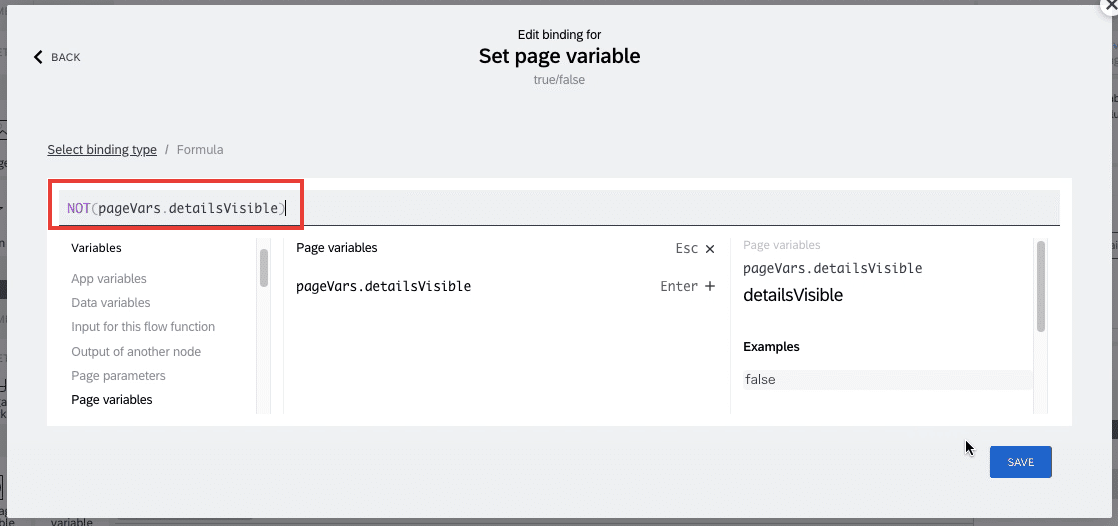The image size is (1118, 526).
Task: Go back using the BACK chevron arrow
Action: click(39, 57)
